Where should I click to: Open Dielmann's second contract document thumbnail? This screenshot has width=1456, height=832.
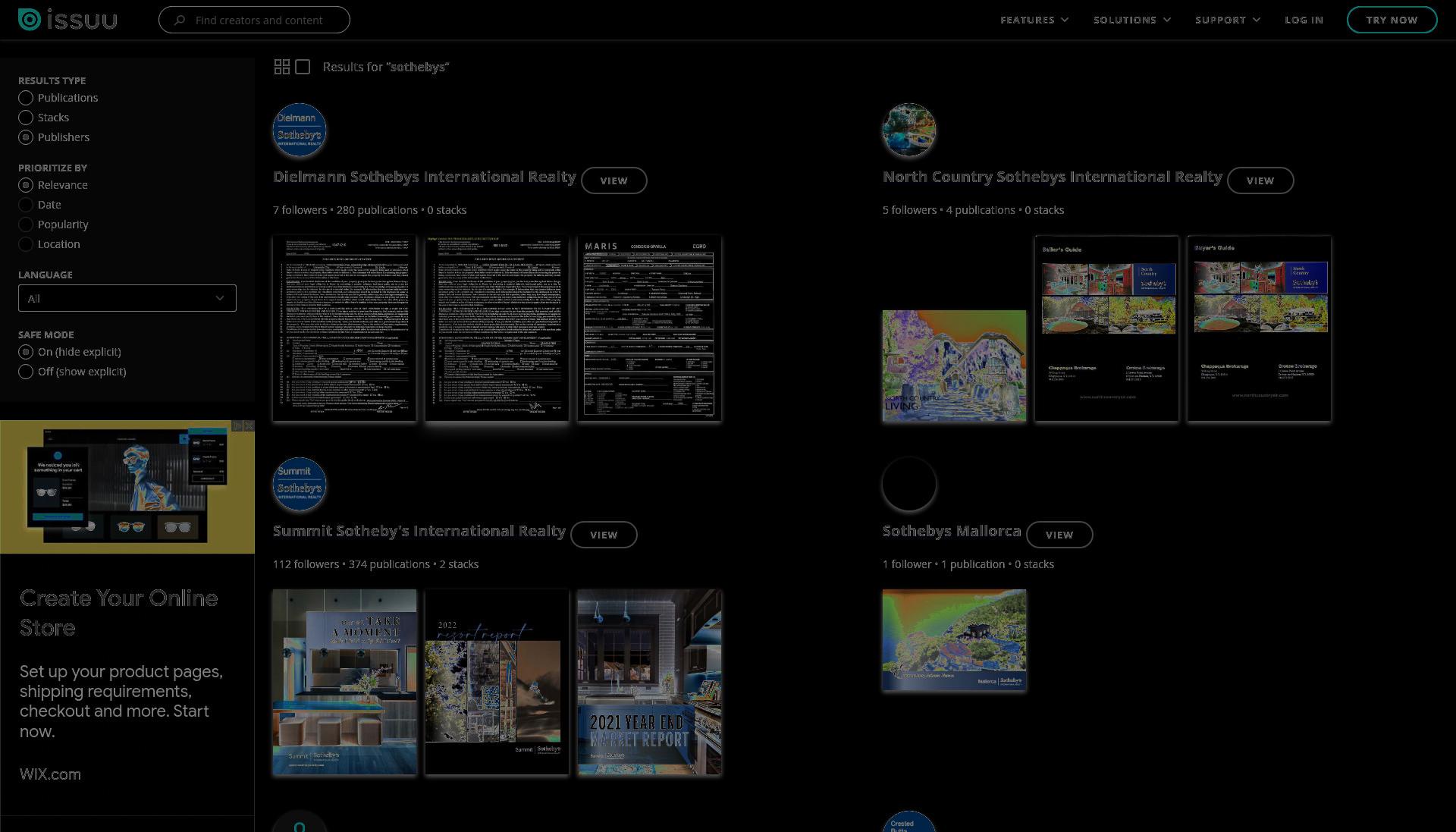pos(497,328)
